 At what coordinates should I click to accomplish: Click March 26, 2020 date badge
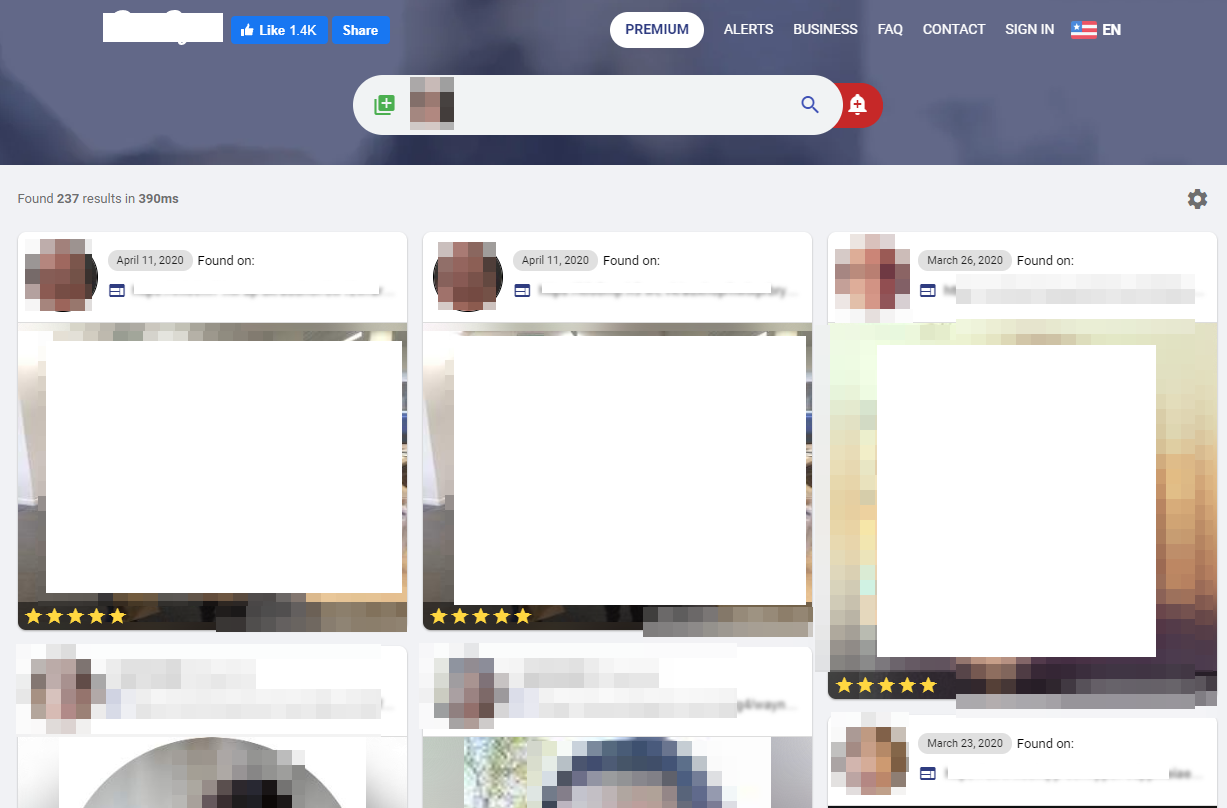click(965, 260)
